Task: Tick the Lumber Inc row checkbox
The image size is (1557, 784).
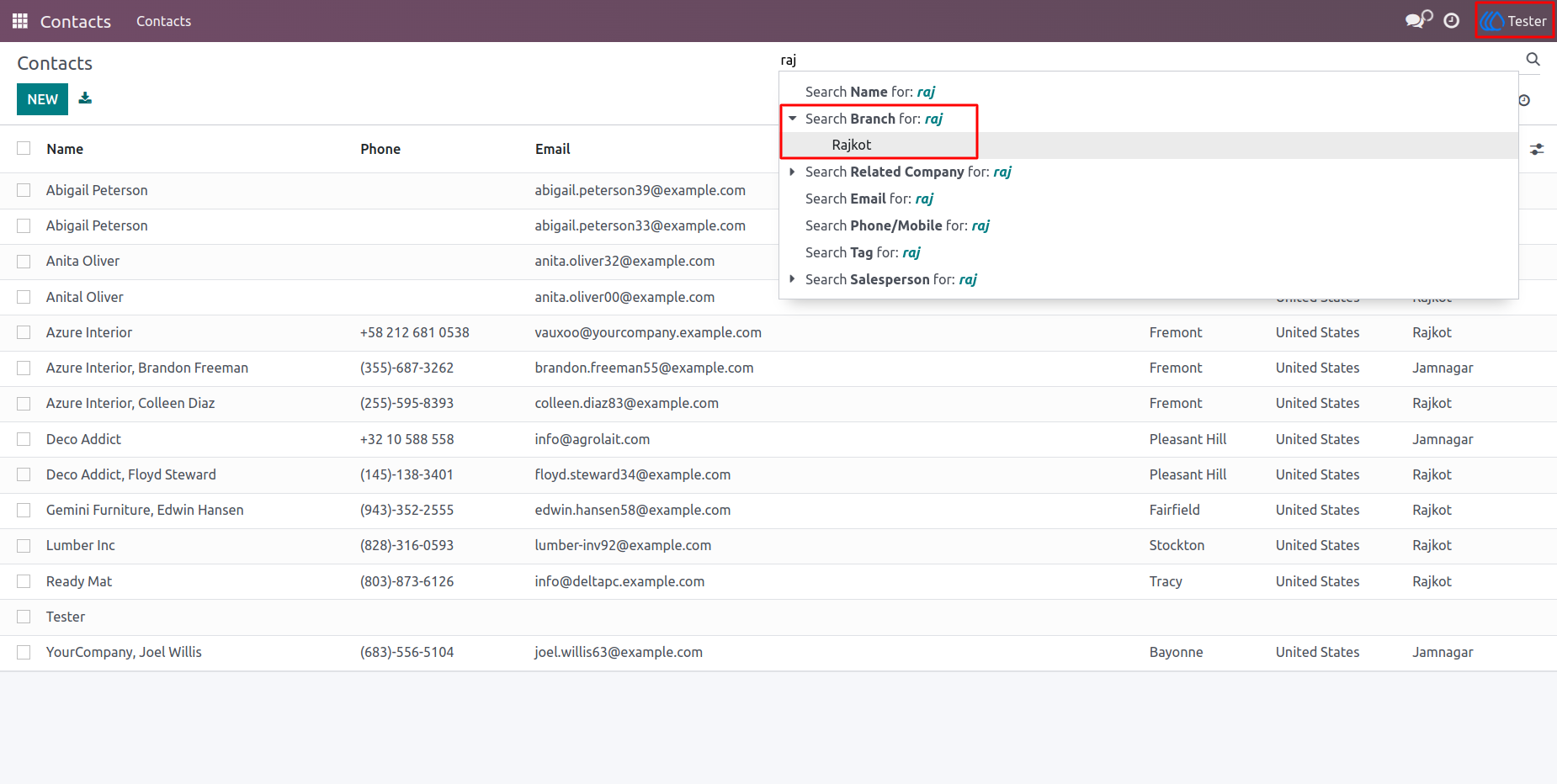Action: pyautogui.click(x=24, y=545)
